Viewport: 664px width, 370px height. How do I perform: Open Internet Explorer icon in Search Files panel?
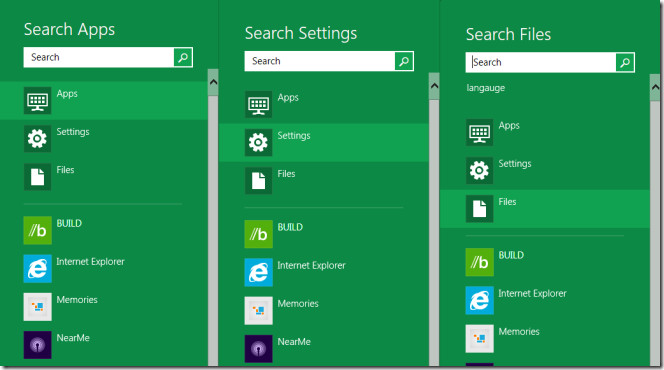pyautogui.click(x=479, y=300)
